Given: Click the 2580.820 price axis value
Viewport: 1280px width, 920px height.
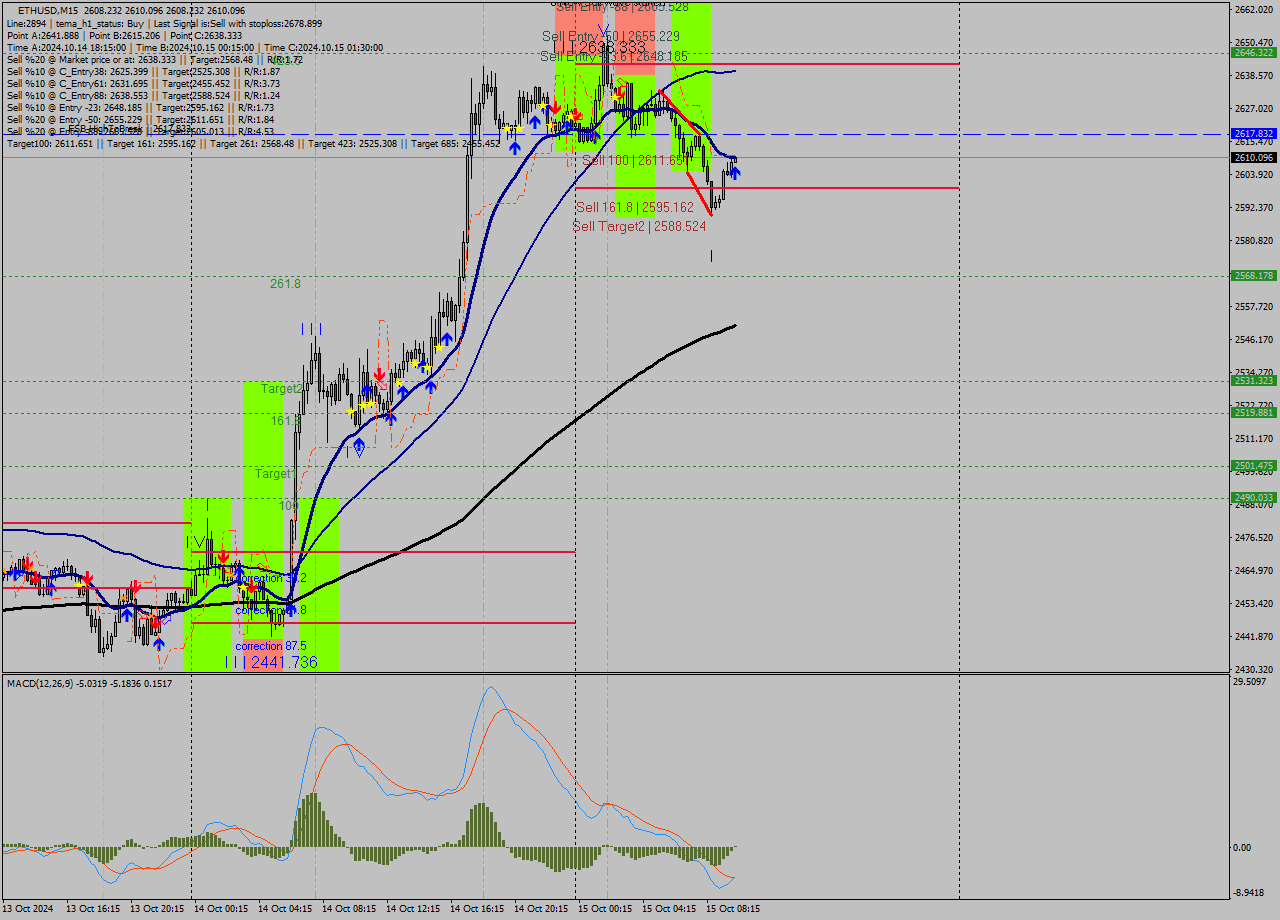Looking at the screenshot, I should (x=1254, y=241).
